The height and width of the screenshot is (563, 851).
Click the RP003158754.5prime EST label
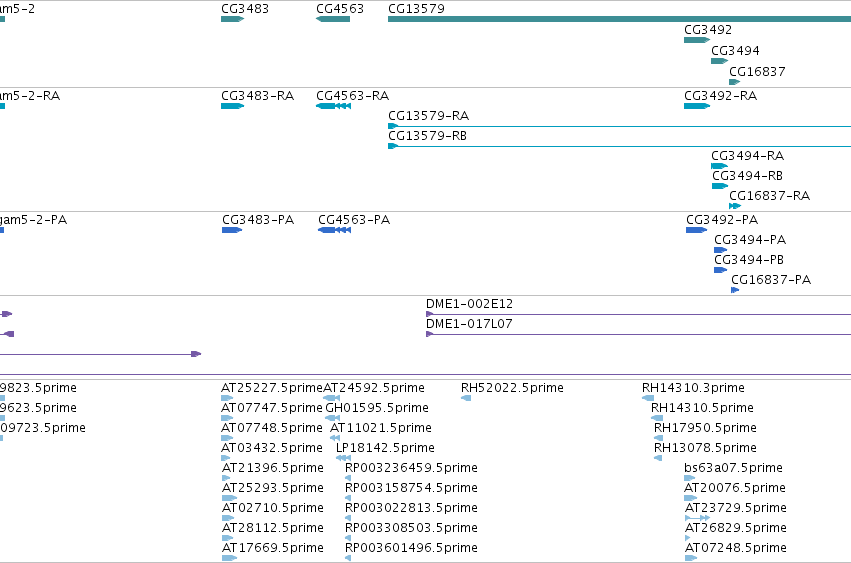click(x=411, y=488)
